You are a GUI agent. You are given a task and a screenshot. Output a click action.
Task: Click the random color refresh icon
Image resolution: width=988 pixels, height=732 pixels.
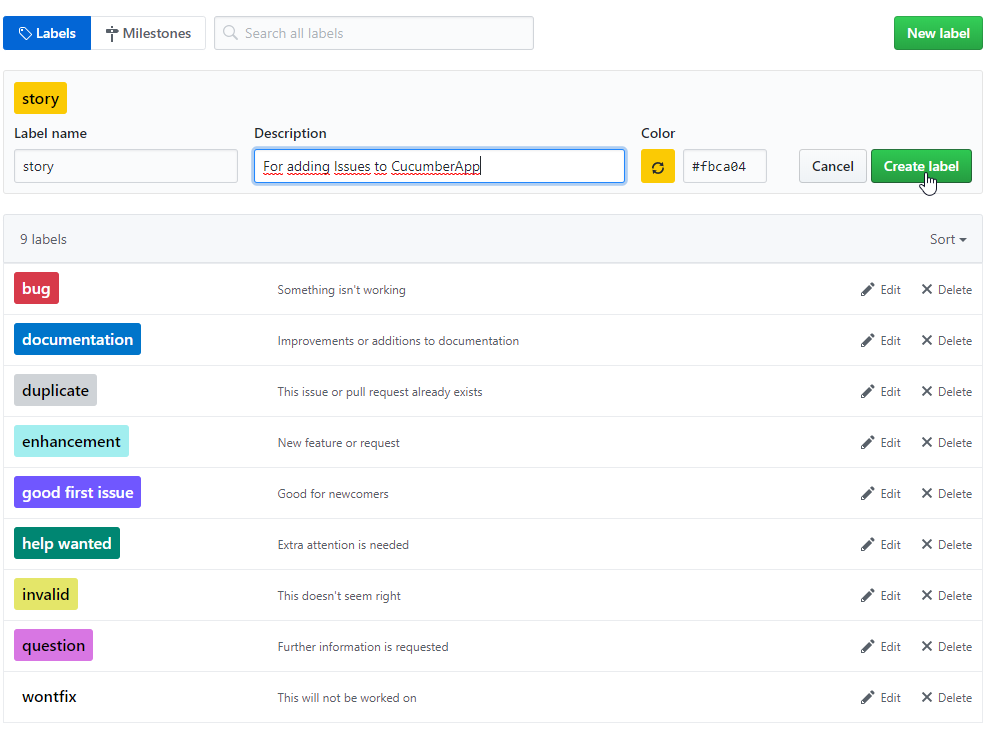(x=658, y=167)
